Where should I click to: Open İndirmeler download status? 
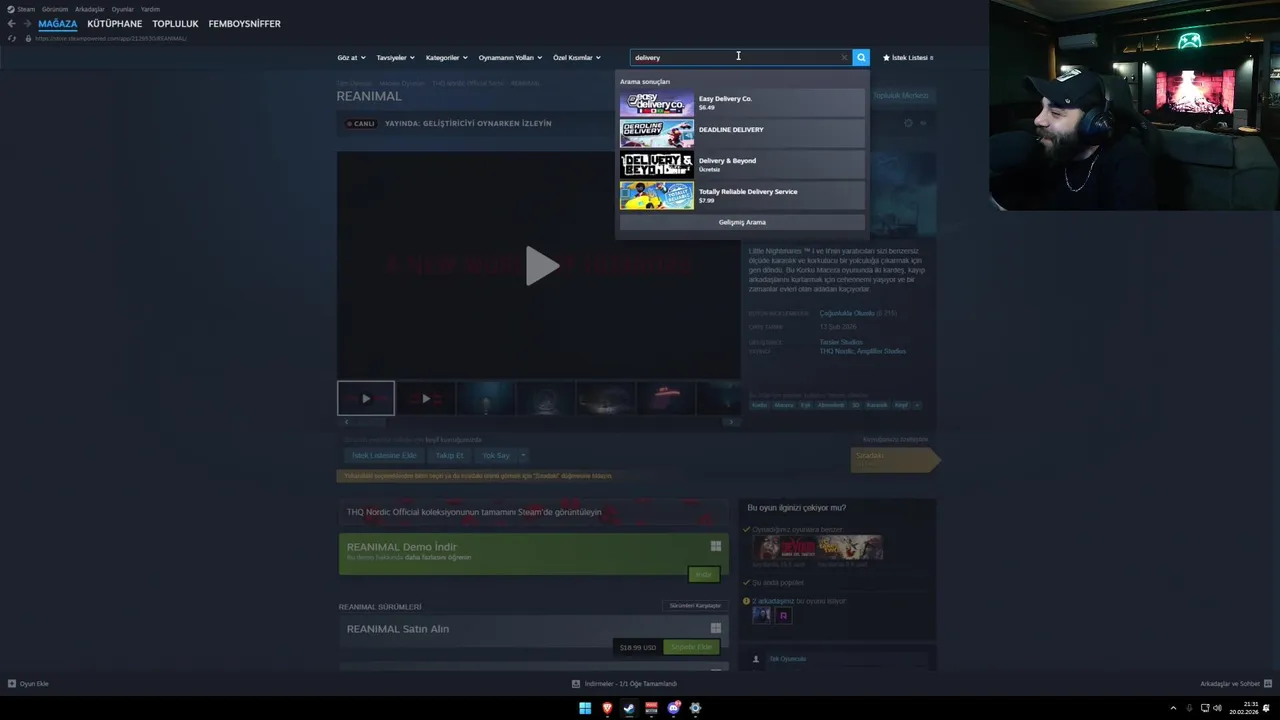[x=624, y=684]
